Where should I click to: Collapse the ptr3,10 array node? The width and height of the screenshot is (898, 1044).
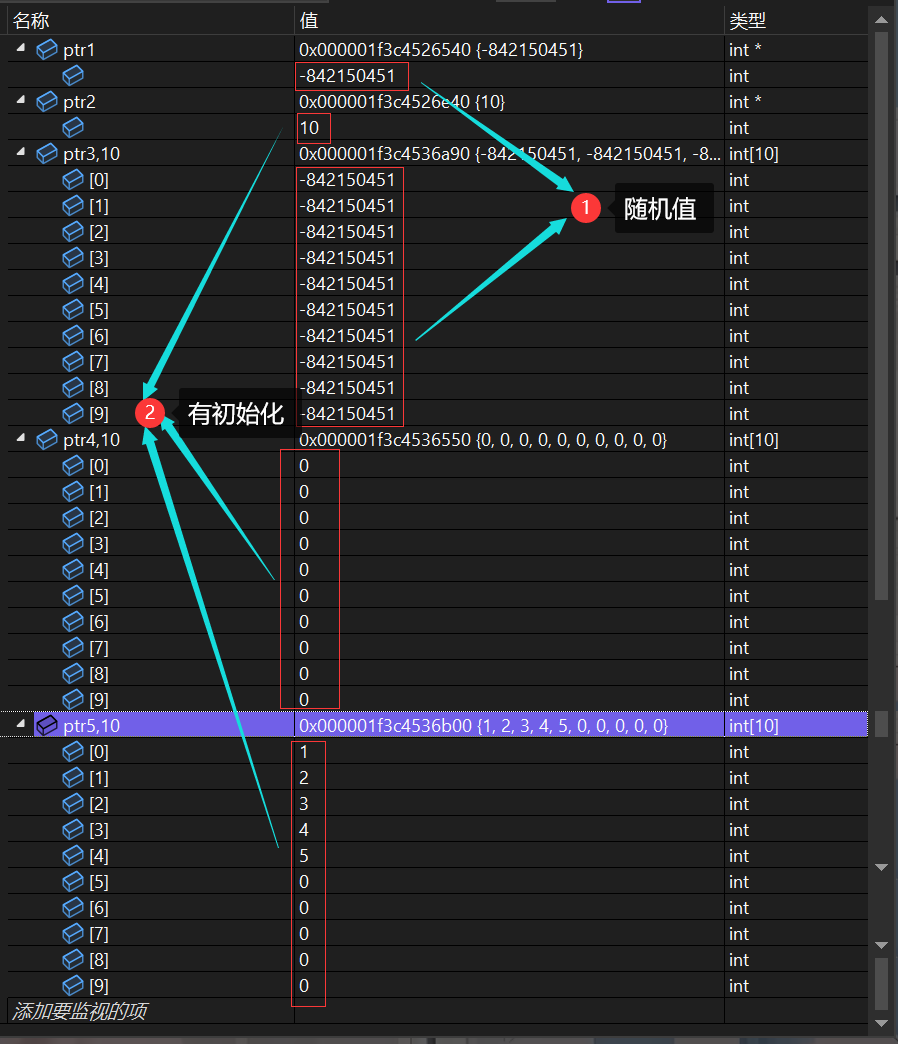click(x=21, y=152)
